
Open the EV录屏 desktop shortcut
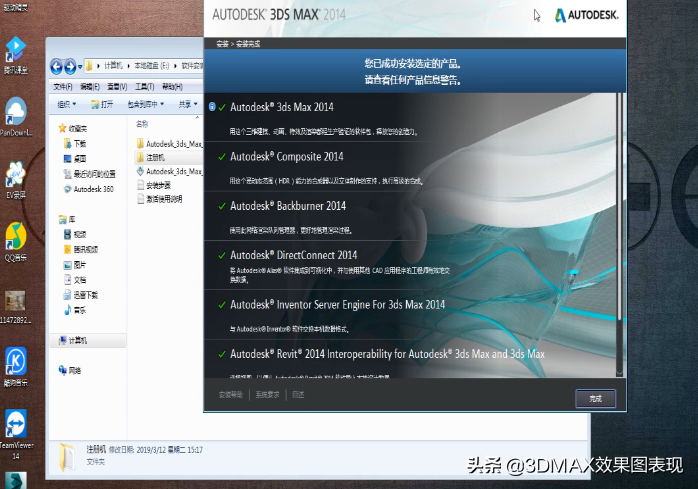16,179
